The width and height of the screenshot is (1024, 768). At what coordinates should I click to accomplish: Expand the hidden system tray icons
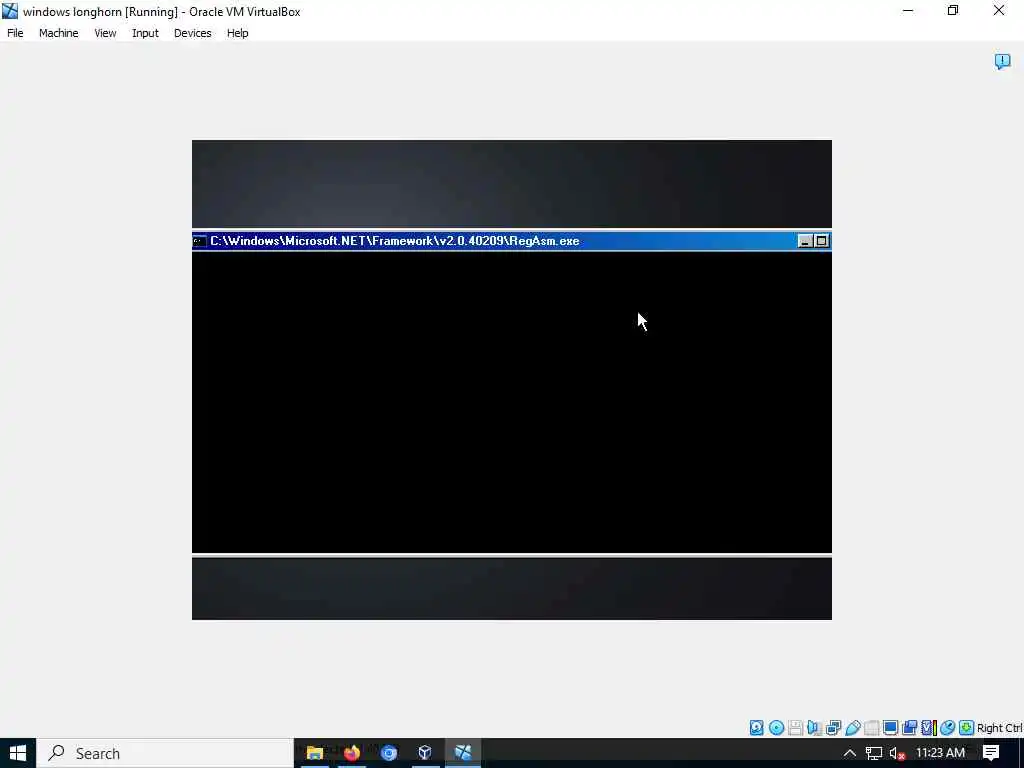pyautogui.click(x=849, y=753)
